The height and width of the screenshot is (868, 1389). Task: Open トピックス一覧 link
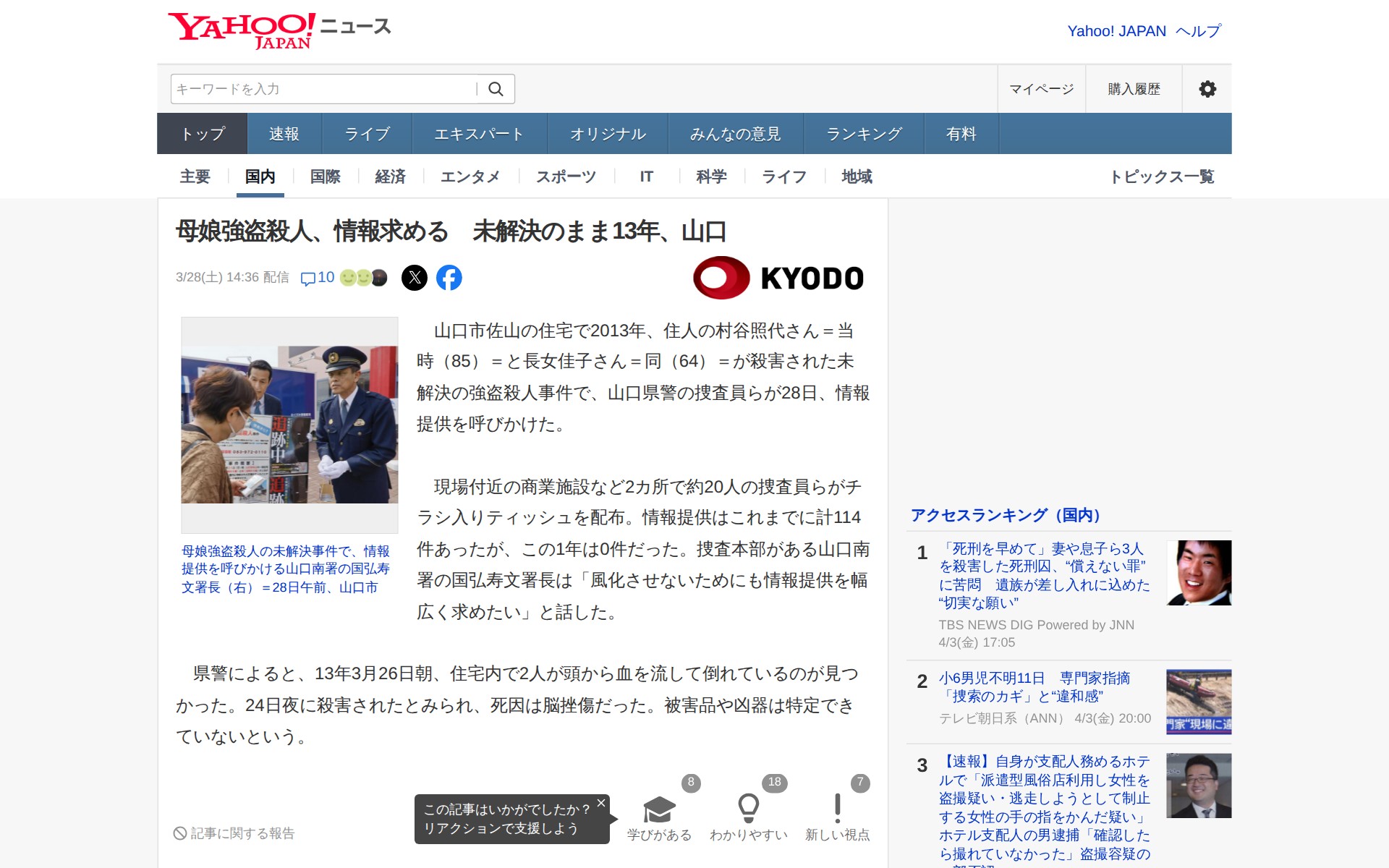pos(1162,176)
